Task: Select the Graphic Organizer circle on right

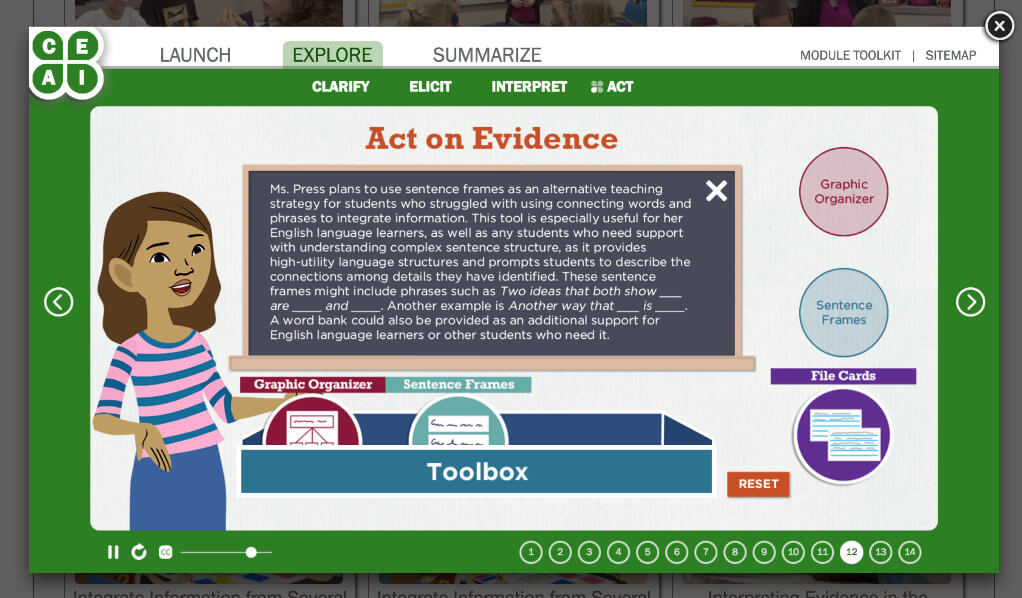Action: [843, 191]
